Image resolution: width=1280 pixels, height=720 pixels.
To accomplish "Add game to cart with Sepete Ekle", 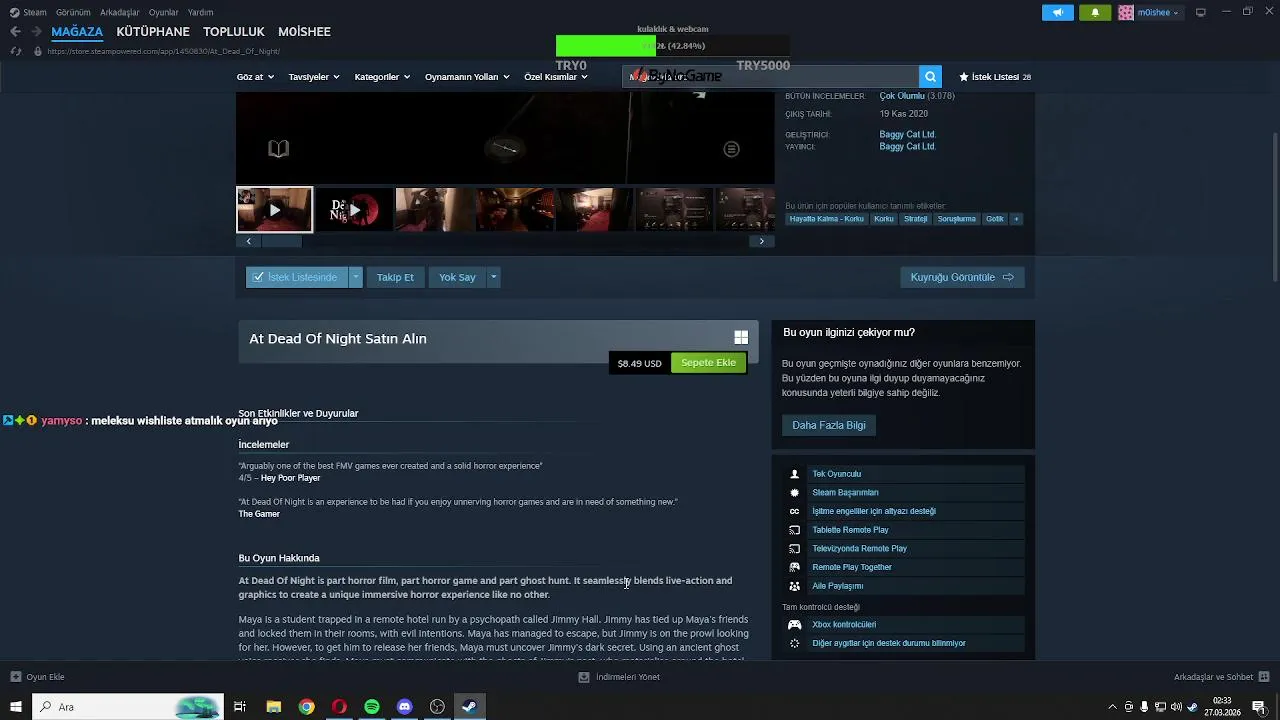I will (708, 363).
